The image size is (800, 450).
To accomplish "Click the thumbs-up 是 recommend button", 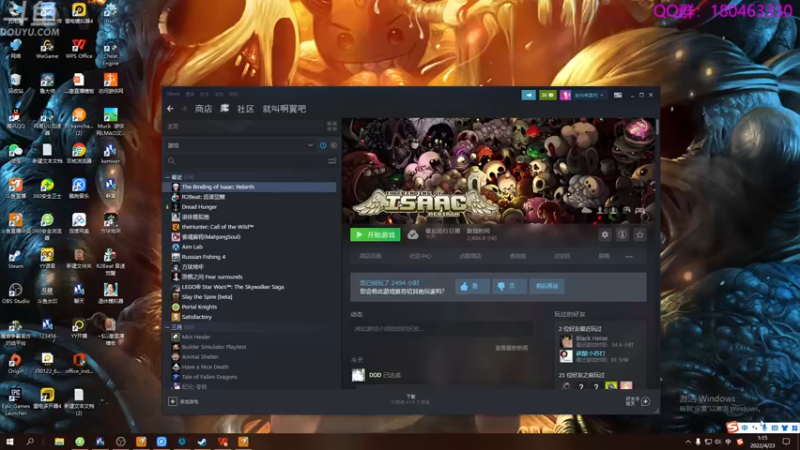I will tap(472, 286).
